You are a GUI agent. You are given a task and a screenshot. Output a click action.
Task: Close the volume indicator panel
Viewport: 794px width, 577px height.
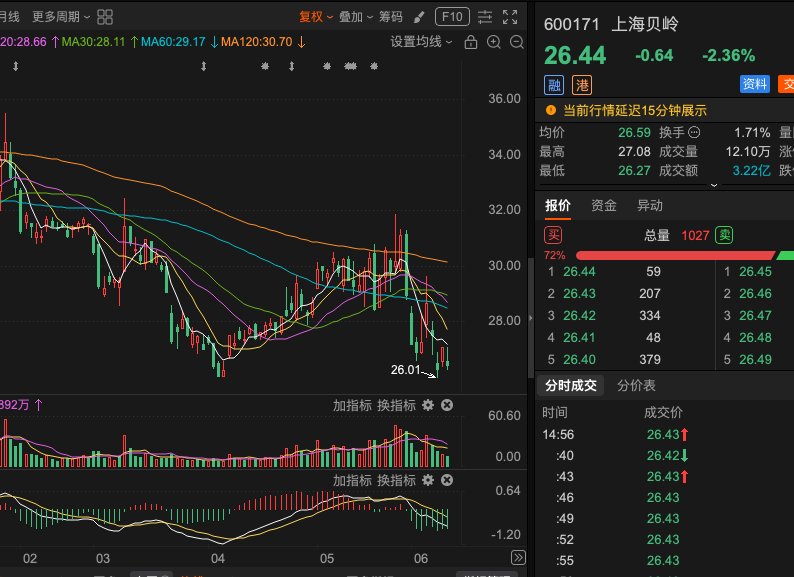[447, 405]
